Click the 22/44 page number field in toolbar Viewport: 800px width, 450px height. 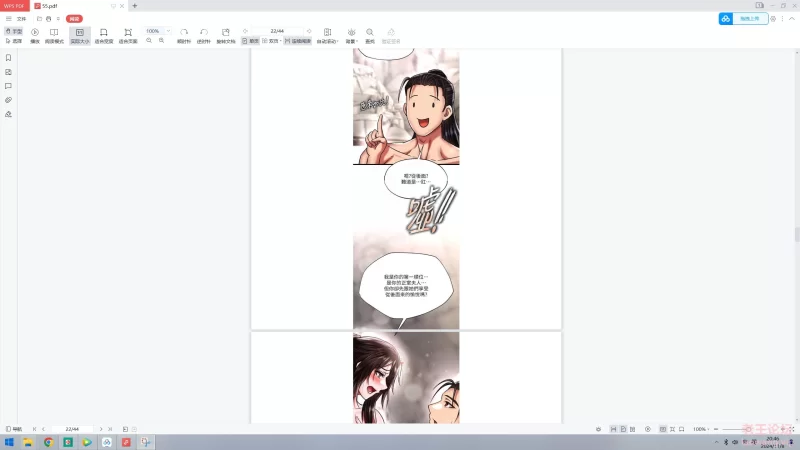(x=277, y=31)
